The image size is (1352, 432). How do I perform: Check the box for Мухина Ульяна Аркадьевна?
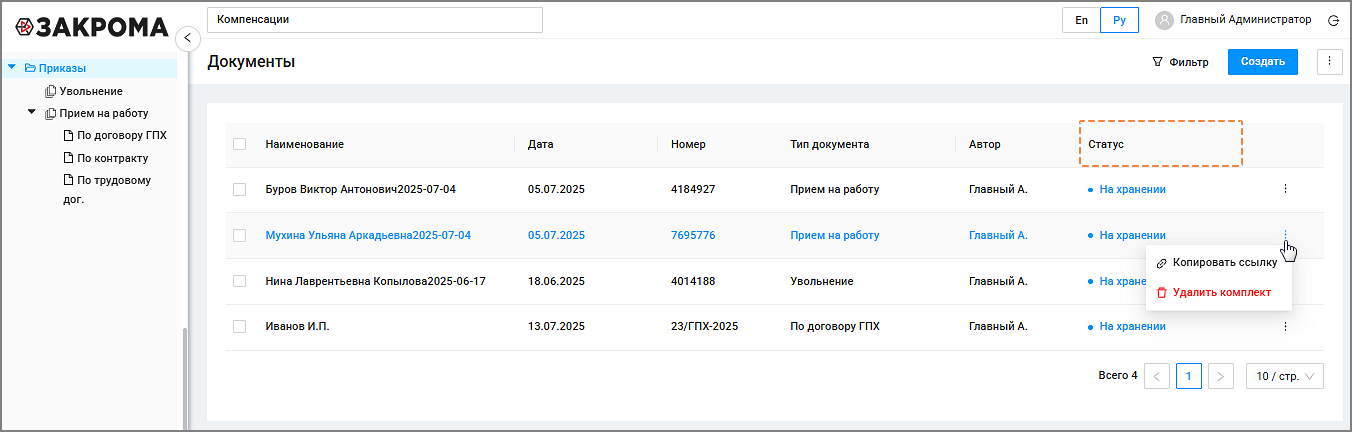pyautogui.click(x=239, y=235)
